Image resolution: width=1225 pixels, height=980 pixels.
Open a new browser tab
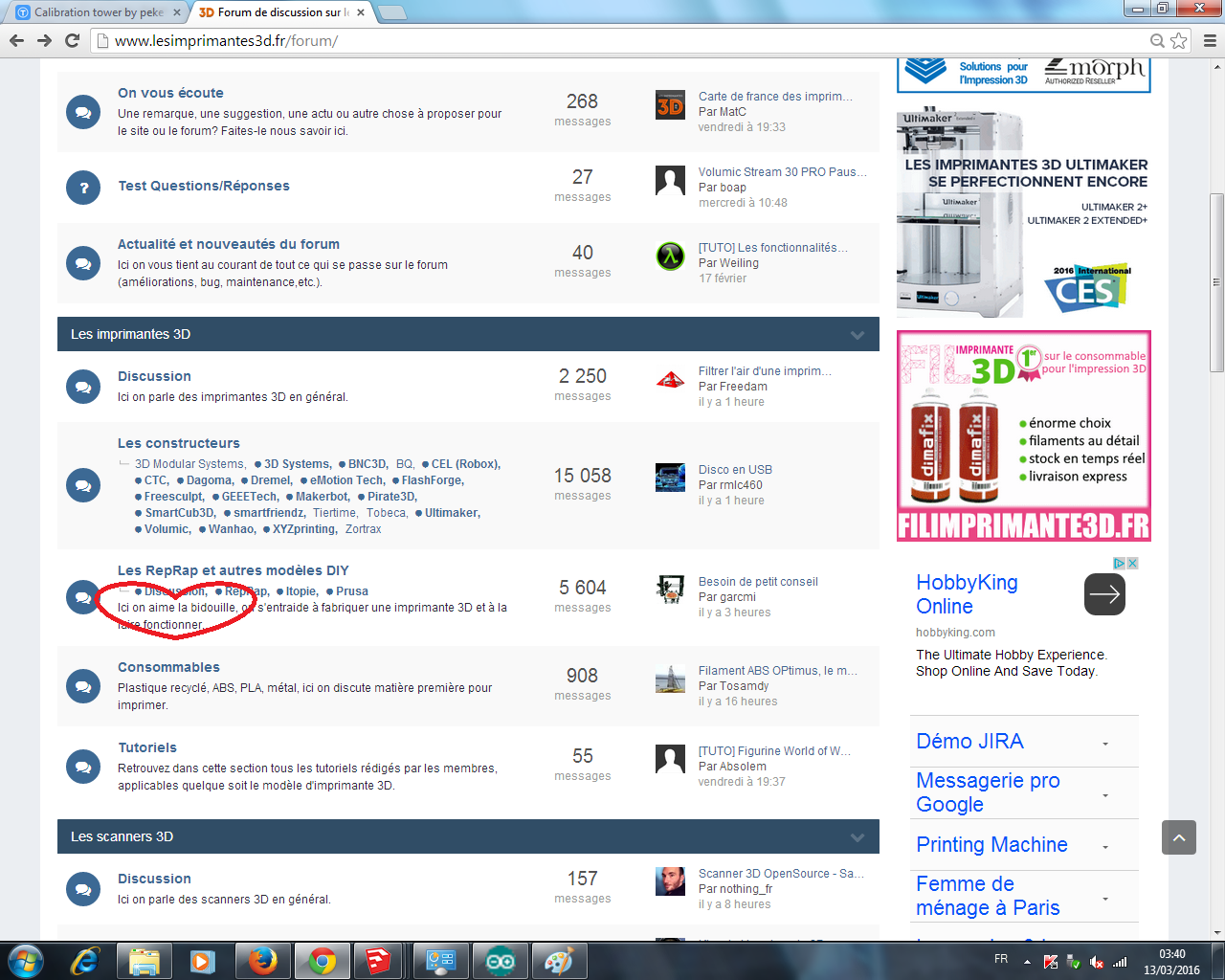click(x=392, y=12)
